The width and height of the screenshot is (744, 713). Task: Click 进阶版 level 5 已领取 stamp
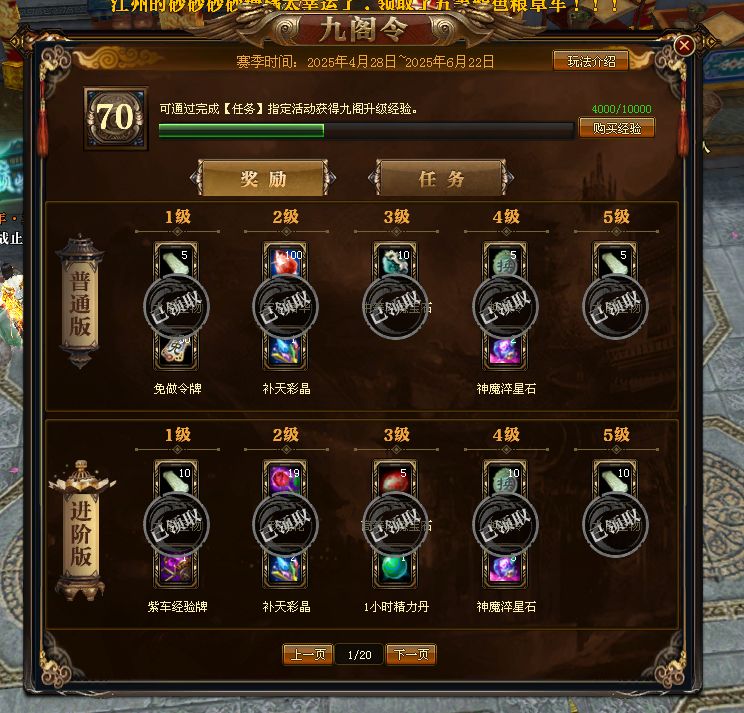click(615, 524)
